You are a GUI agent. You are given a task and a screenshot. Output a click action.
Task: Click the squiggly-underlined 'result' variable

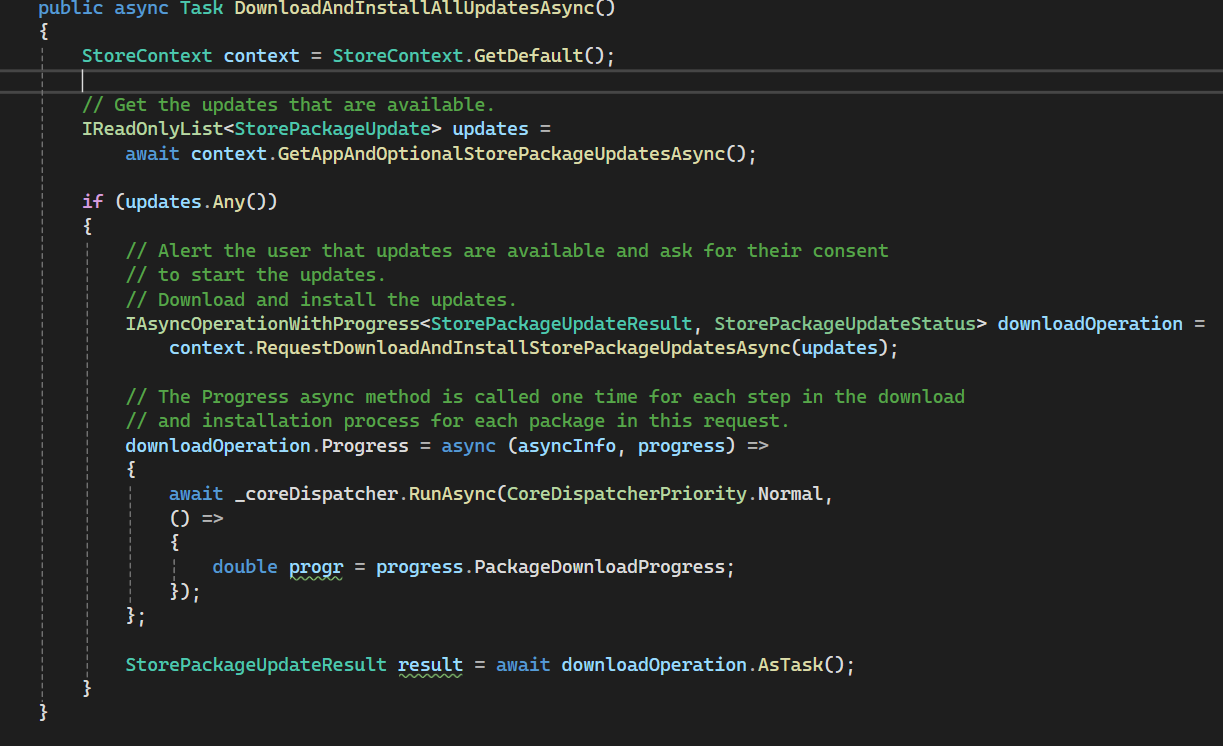click(430, 665)
